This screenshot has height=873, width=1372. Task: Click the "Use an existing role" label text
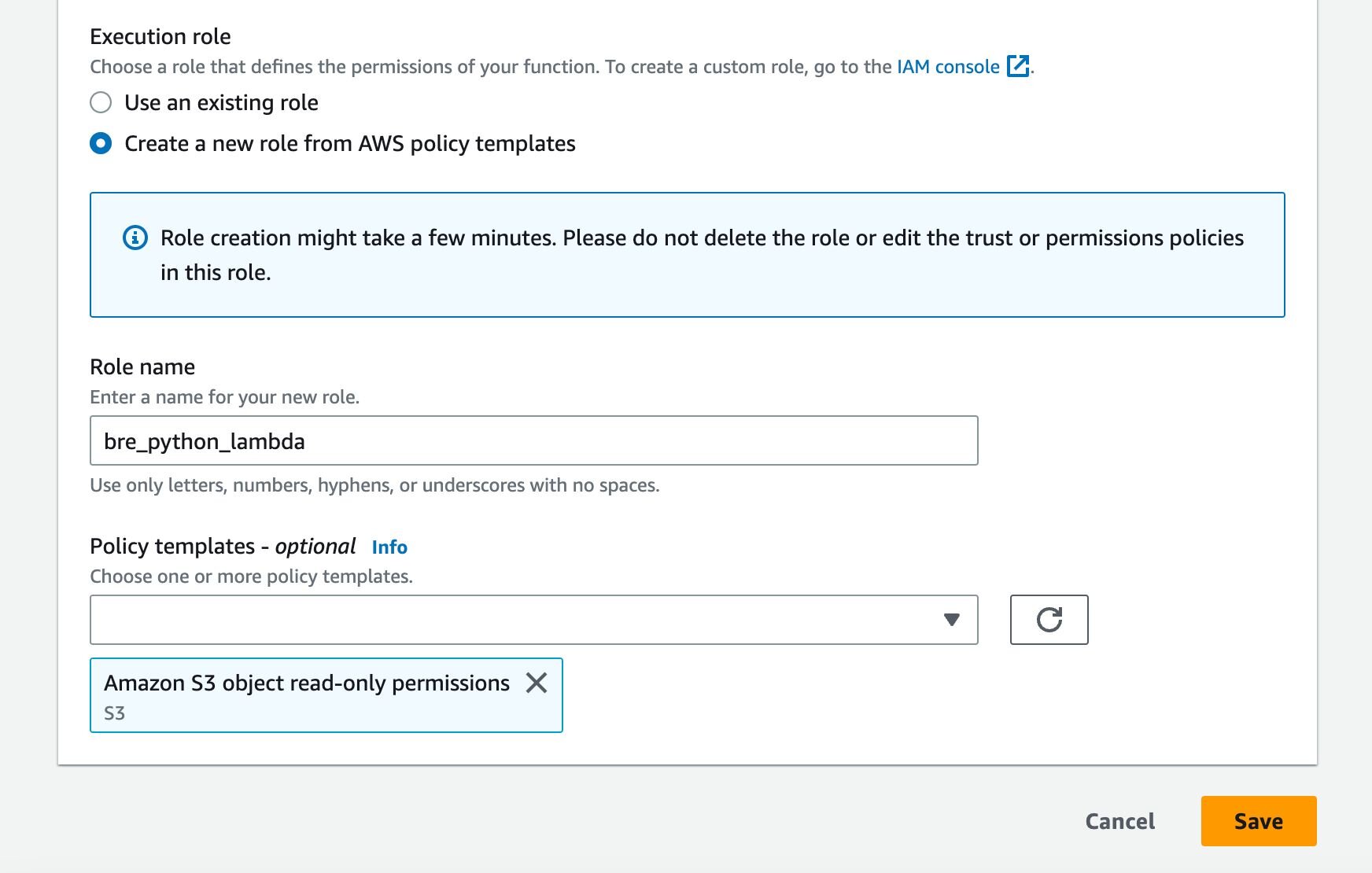(221, 103)
